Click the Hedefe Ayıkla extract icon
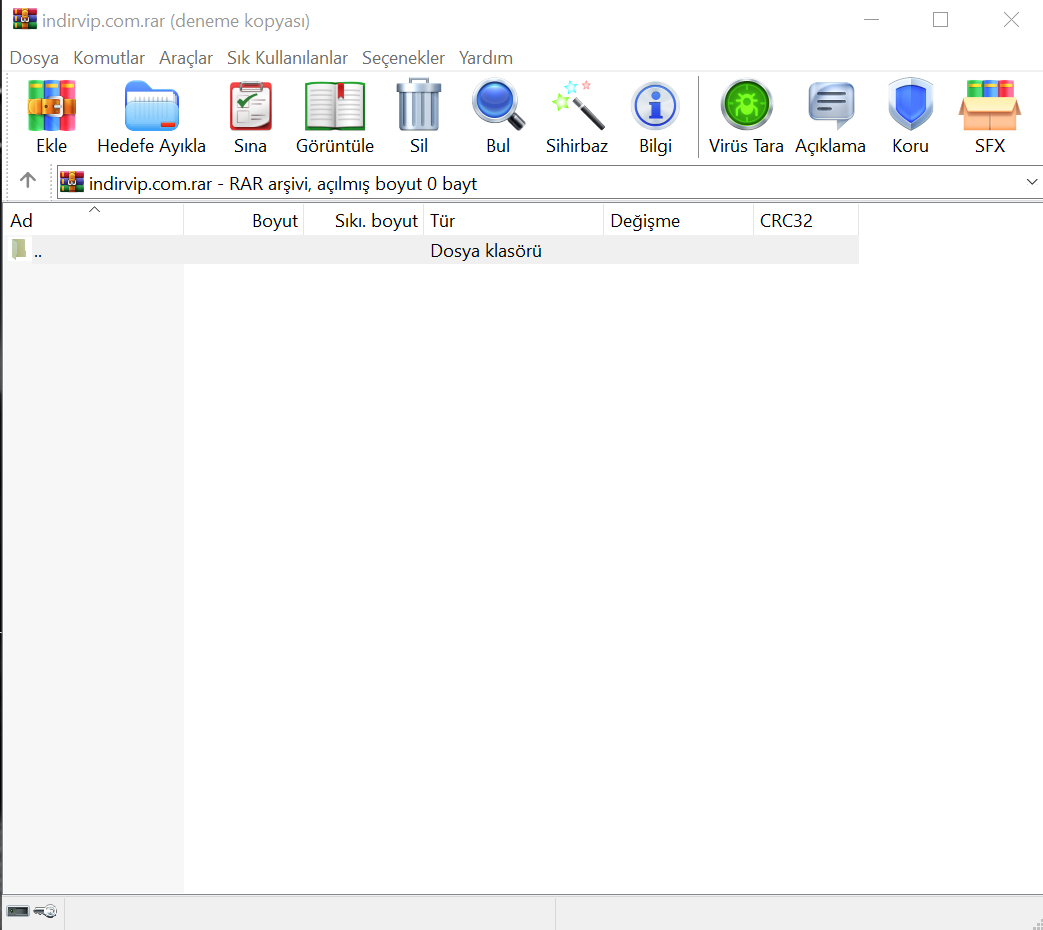The height and width of the screenshot is (930, 1043). (x=151, y=107)
